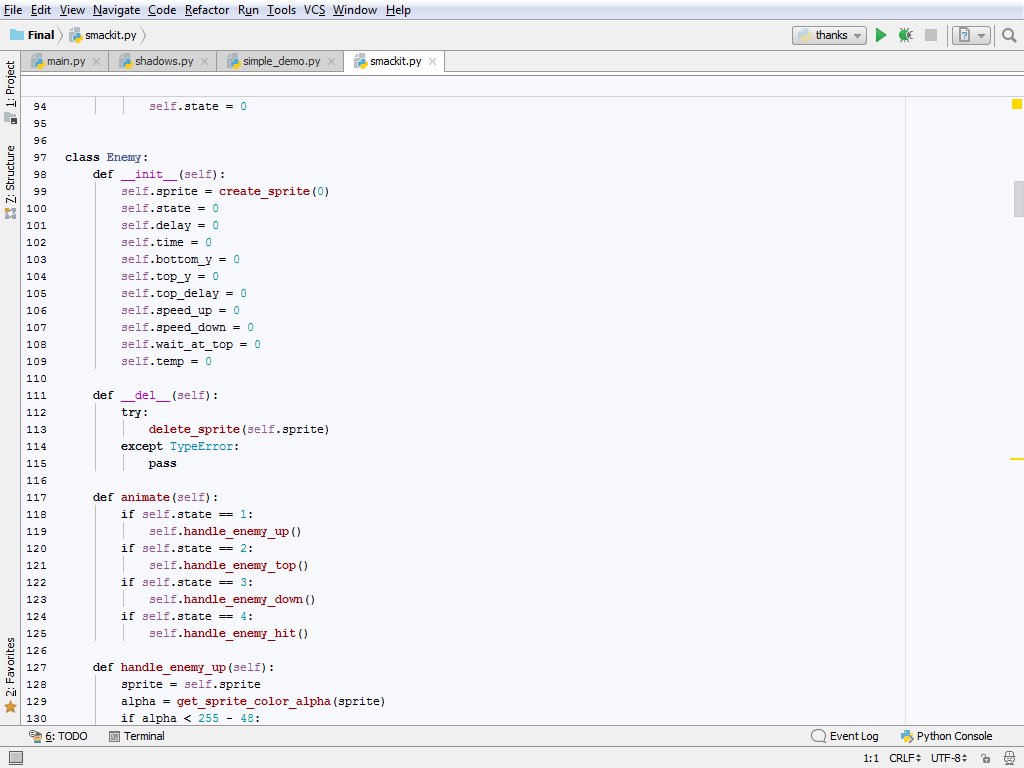Open the Terminal tool window
This screenshot has height=768, width=1024.
point(136,736)
